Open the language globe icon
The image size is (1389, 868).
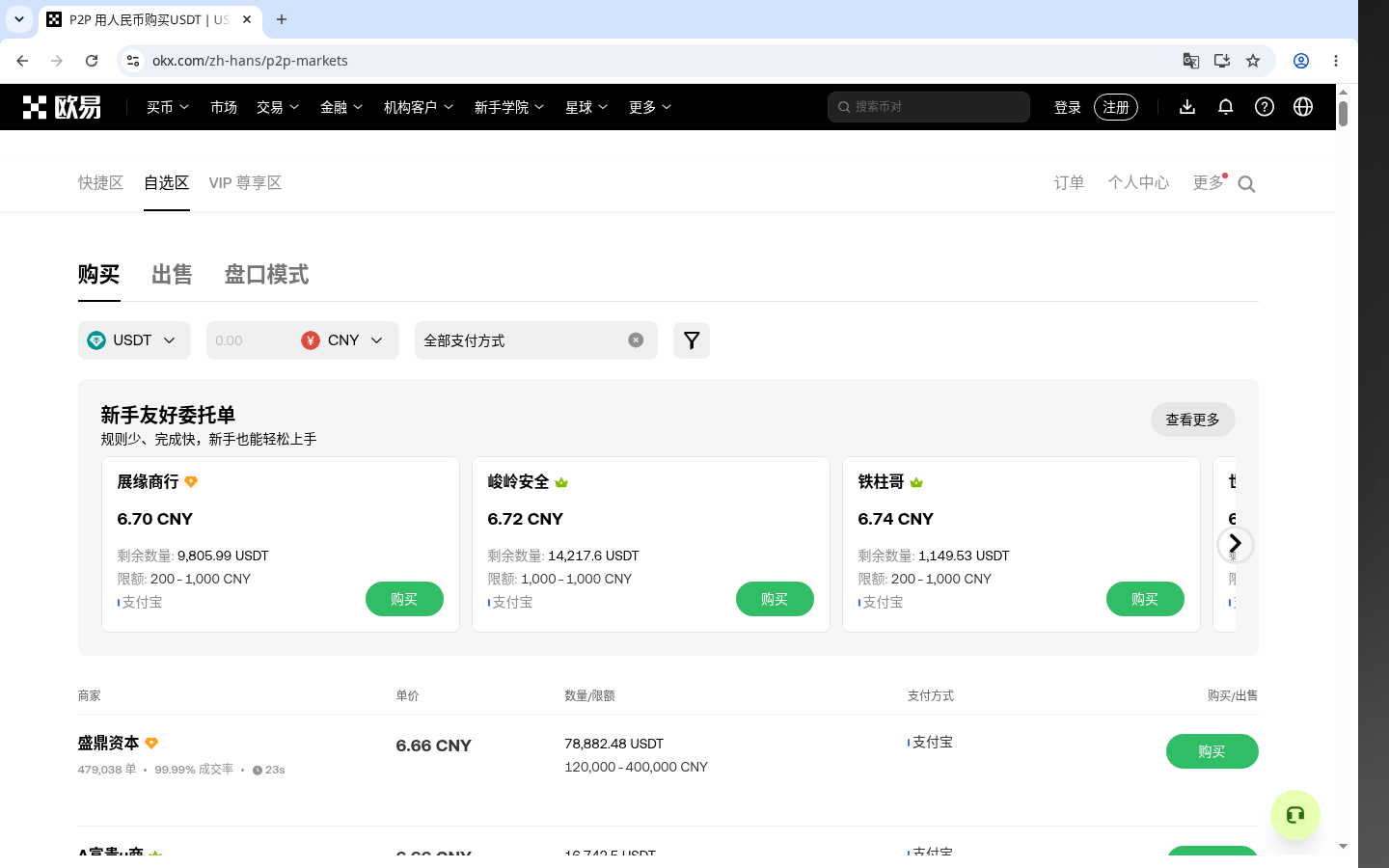point(1303,107)
